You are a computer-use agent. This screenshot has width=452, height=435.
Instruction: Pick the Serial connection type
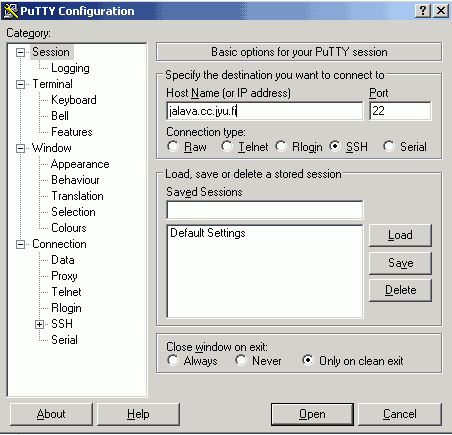389,146
